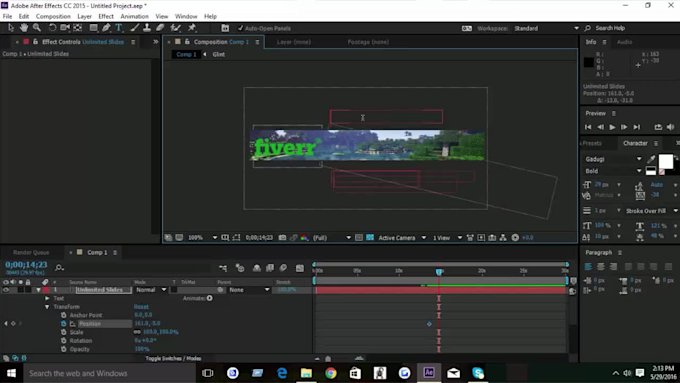Select the Horizontal Type tool

click(119, 28)
